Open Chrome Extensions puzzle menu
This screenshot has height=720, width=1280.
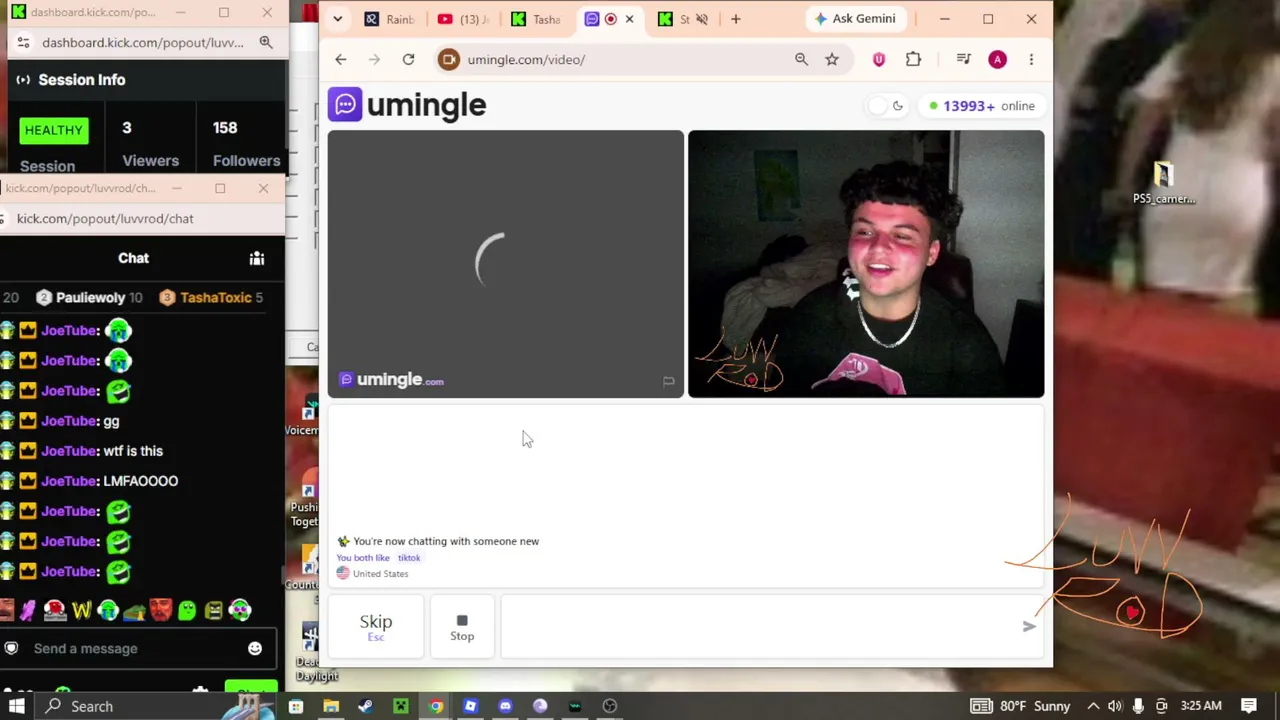[x=913, y=60]
